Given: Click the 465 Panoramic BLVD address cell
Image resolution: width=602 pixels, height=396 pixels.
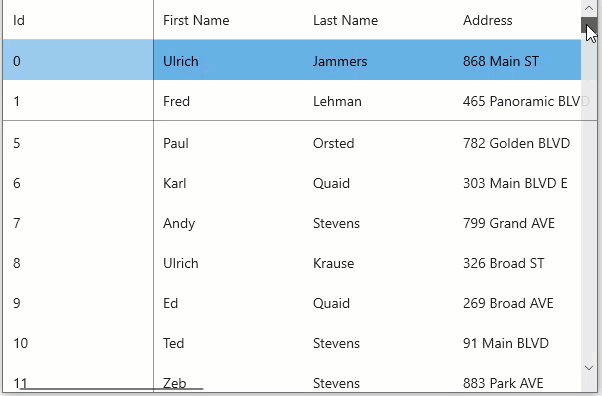Looking at the screenshot, I should point(517,101).
